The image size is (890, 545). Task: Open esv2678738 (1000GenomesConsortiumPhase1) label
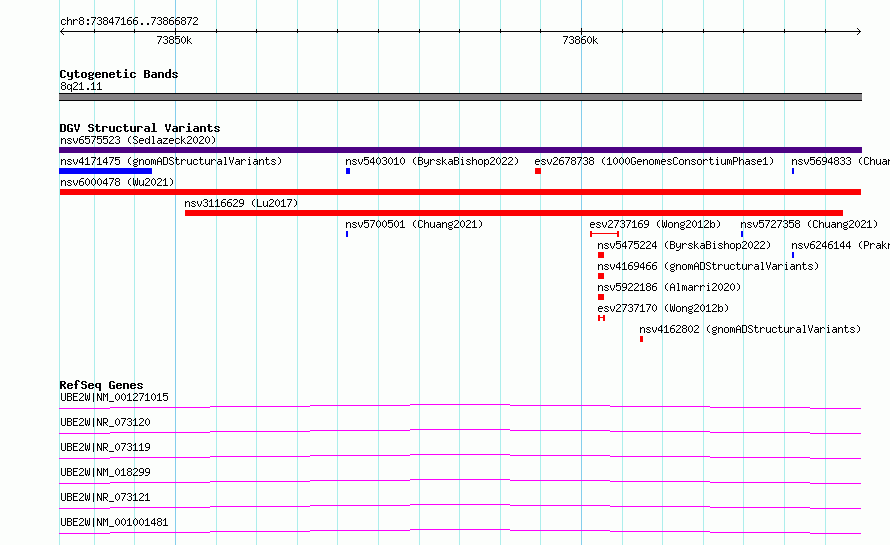654,161
